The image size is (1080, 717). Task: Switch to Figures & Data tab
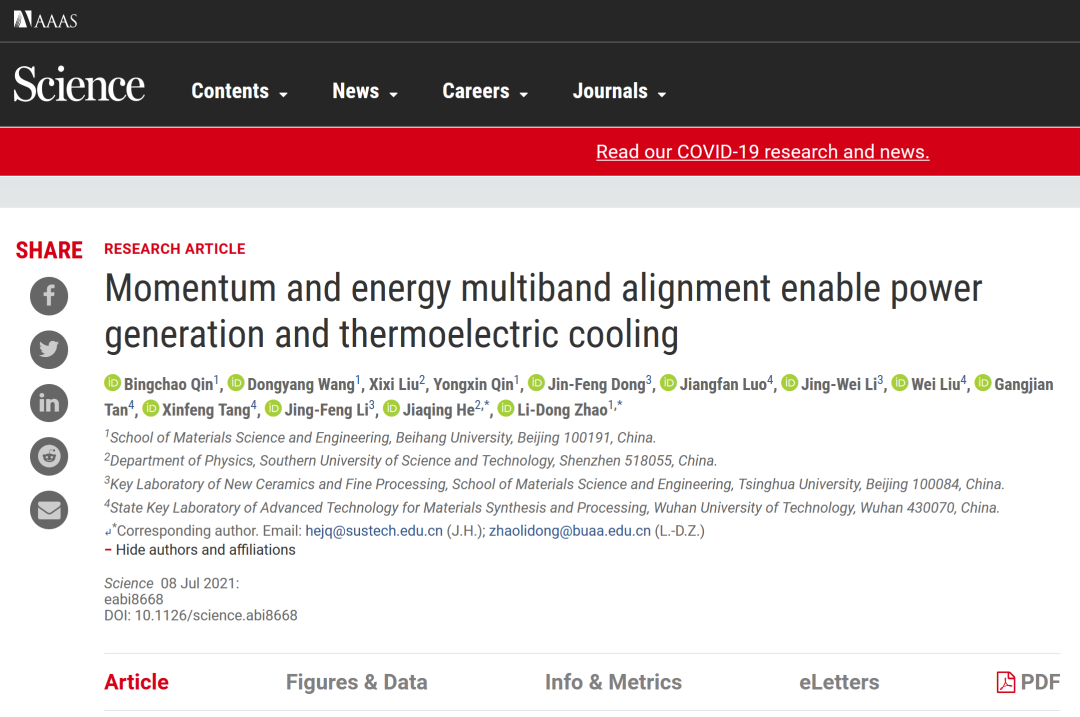356,683
